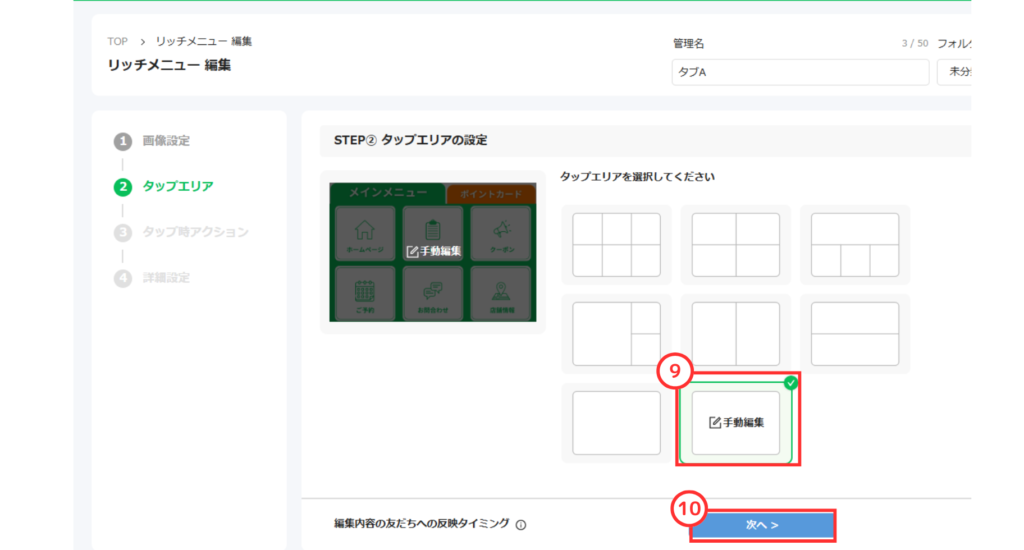
Task: Select the two vertical columns layout
Action: 735,334
